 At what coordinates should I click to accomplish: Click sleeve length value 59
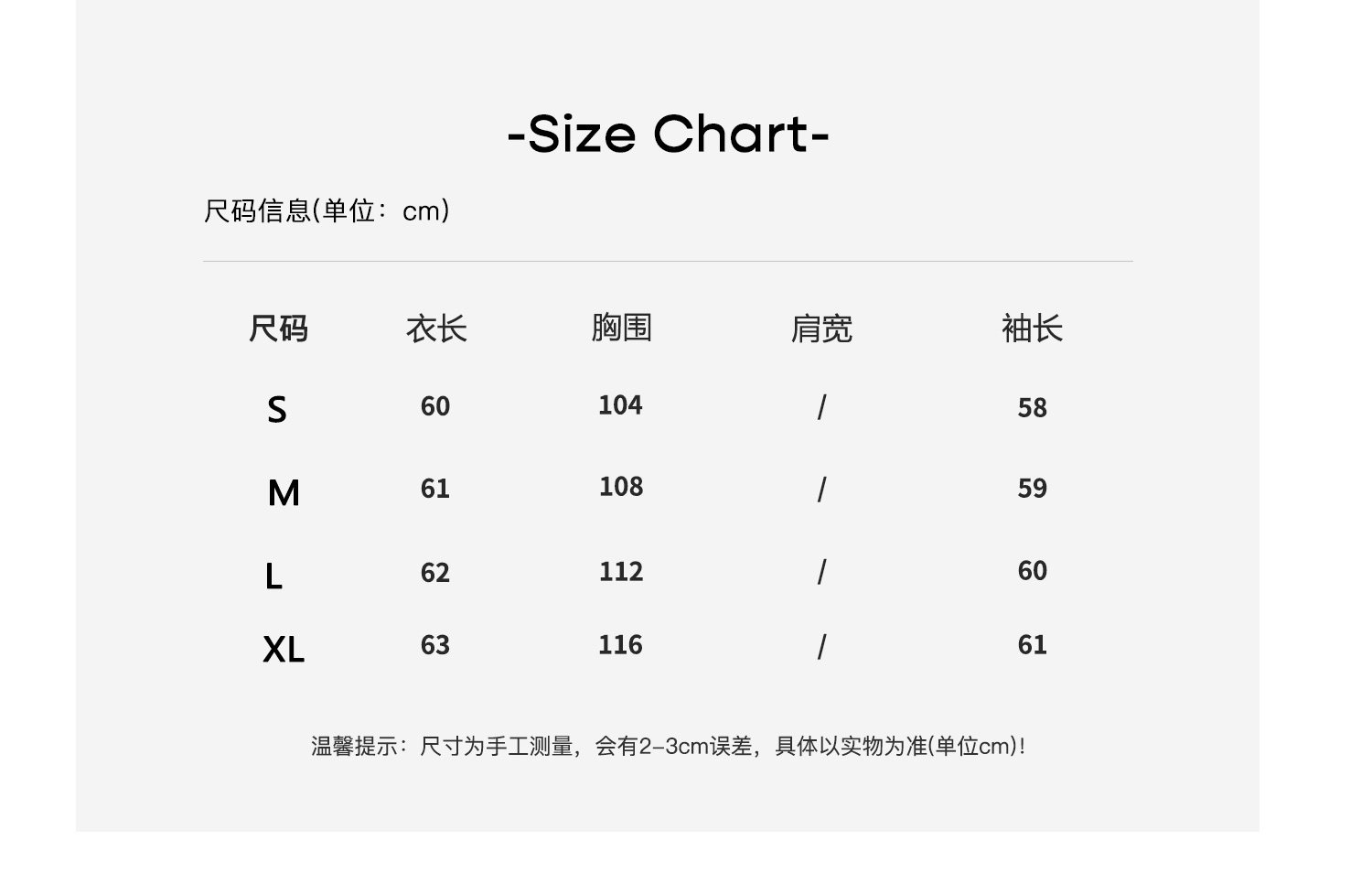pos(1032,489)
